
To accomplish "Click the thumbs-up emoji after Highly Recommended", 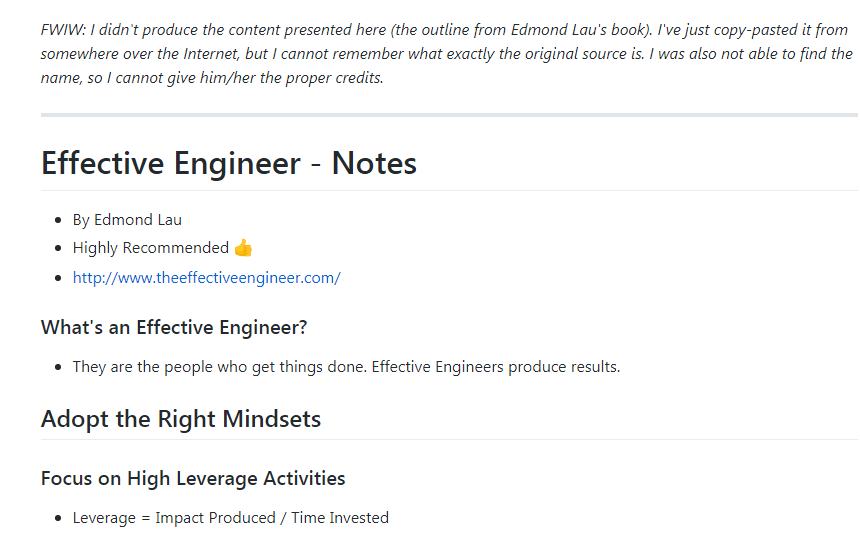I will pos(243,248).
